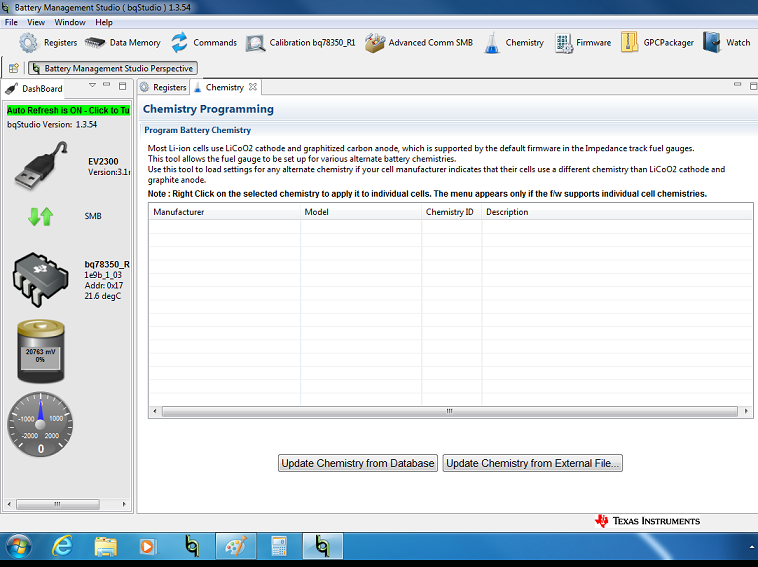Screen dimensions: 758x567
Task: Show hidden system tray icons
Action: click(x=752, y=547)
